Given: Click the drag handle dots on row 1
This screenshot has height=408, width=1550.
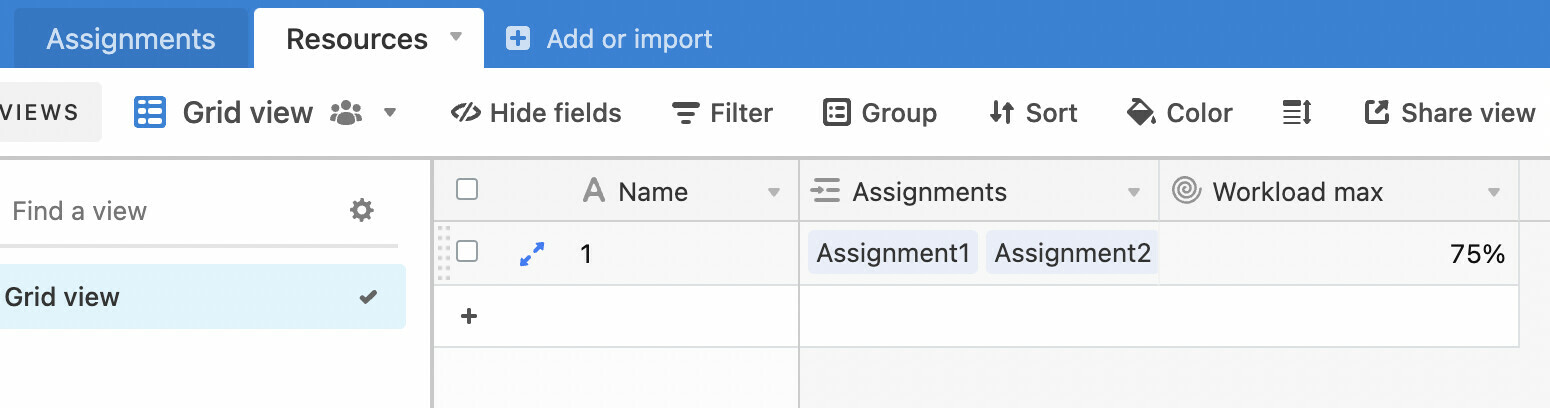Looking at the screenshot, I should [x=445, y=254].
